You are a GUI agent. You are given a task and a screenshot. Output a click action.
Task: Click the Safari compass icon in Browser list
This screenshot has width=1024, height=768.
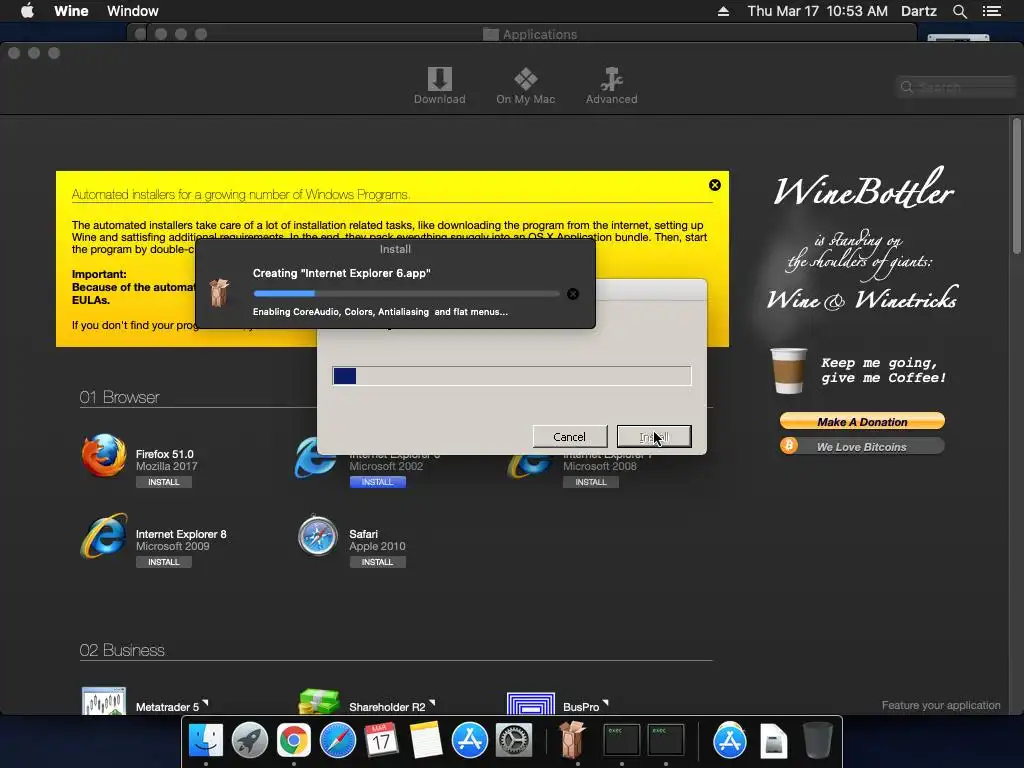(x=317, y=536)
